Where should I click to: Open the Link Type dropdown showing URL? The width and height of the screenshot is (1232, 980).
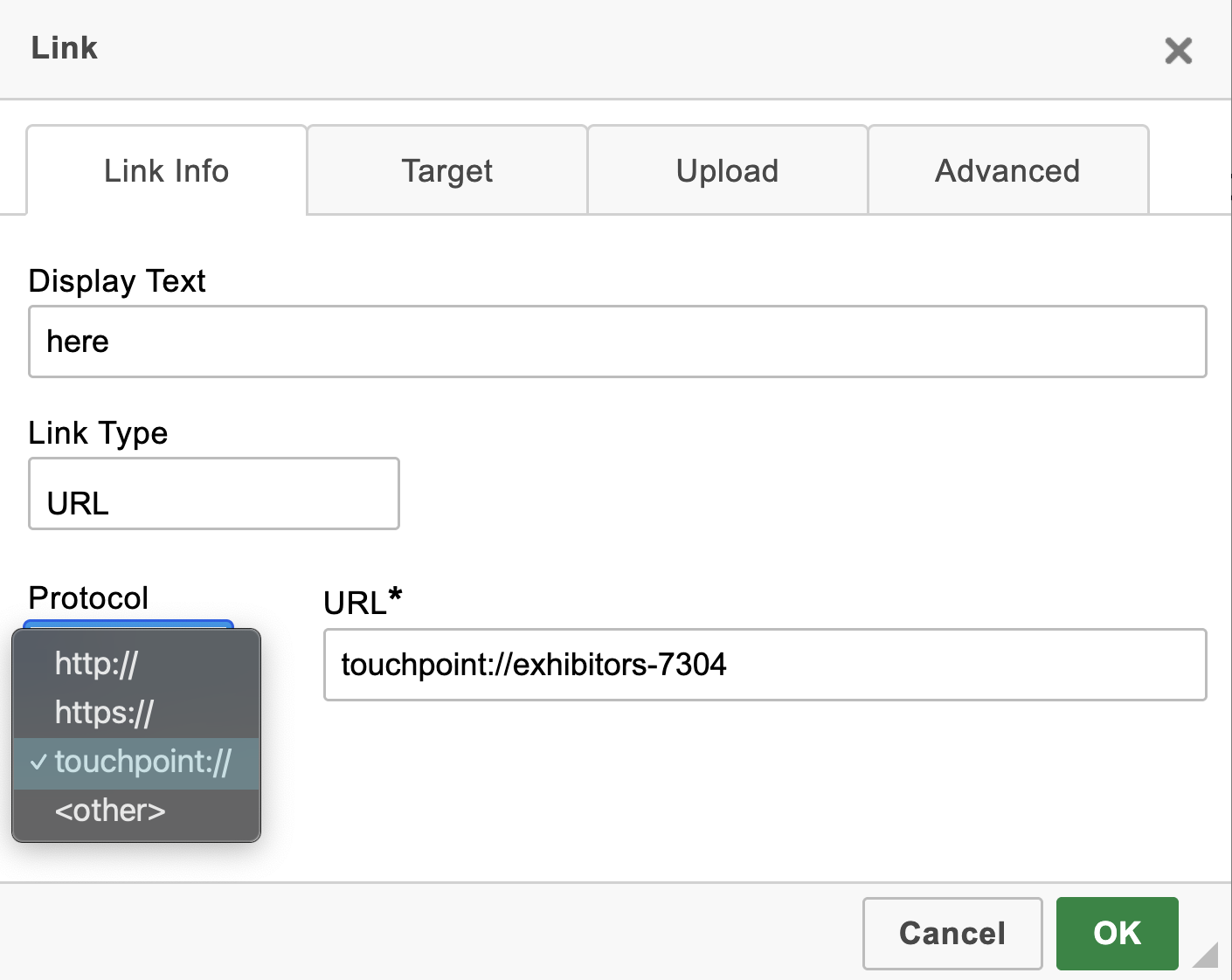(214, 493)
